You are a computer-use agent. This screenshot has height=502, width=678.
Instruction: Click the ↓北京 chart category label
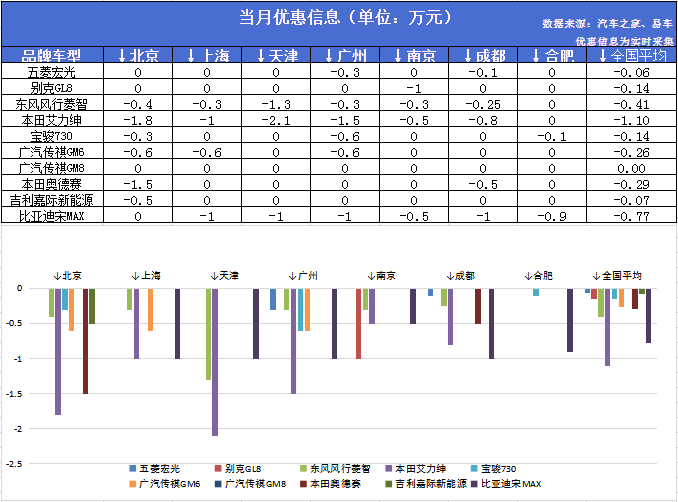[68, 275]
